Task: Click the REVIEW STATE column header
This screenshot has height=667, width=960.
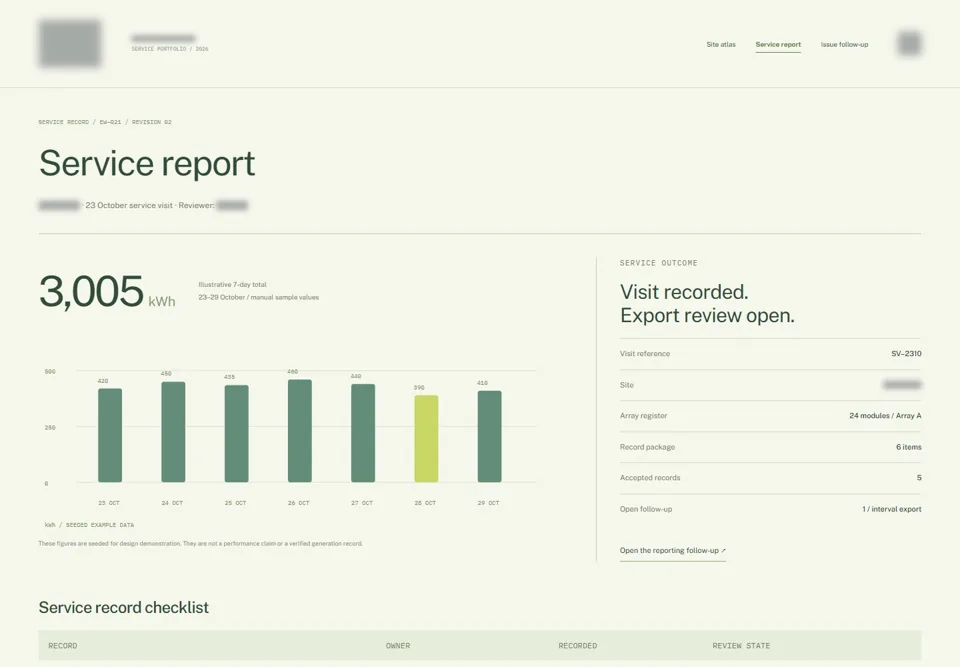Action: [x=741, y=646]
